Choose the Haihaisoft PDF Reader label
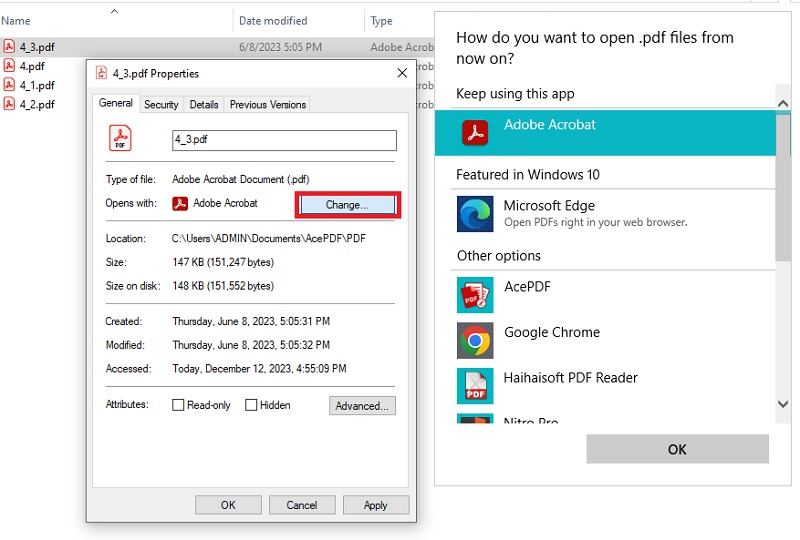The height and width of the screenshot is (540, 800). click(x=570, y=378)
